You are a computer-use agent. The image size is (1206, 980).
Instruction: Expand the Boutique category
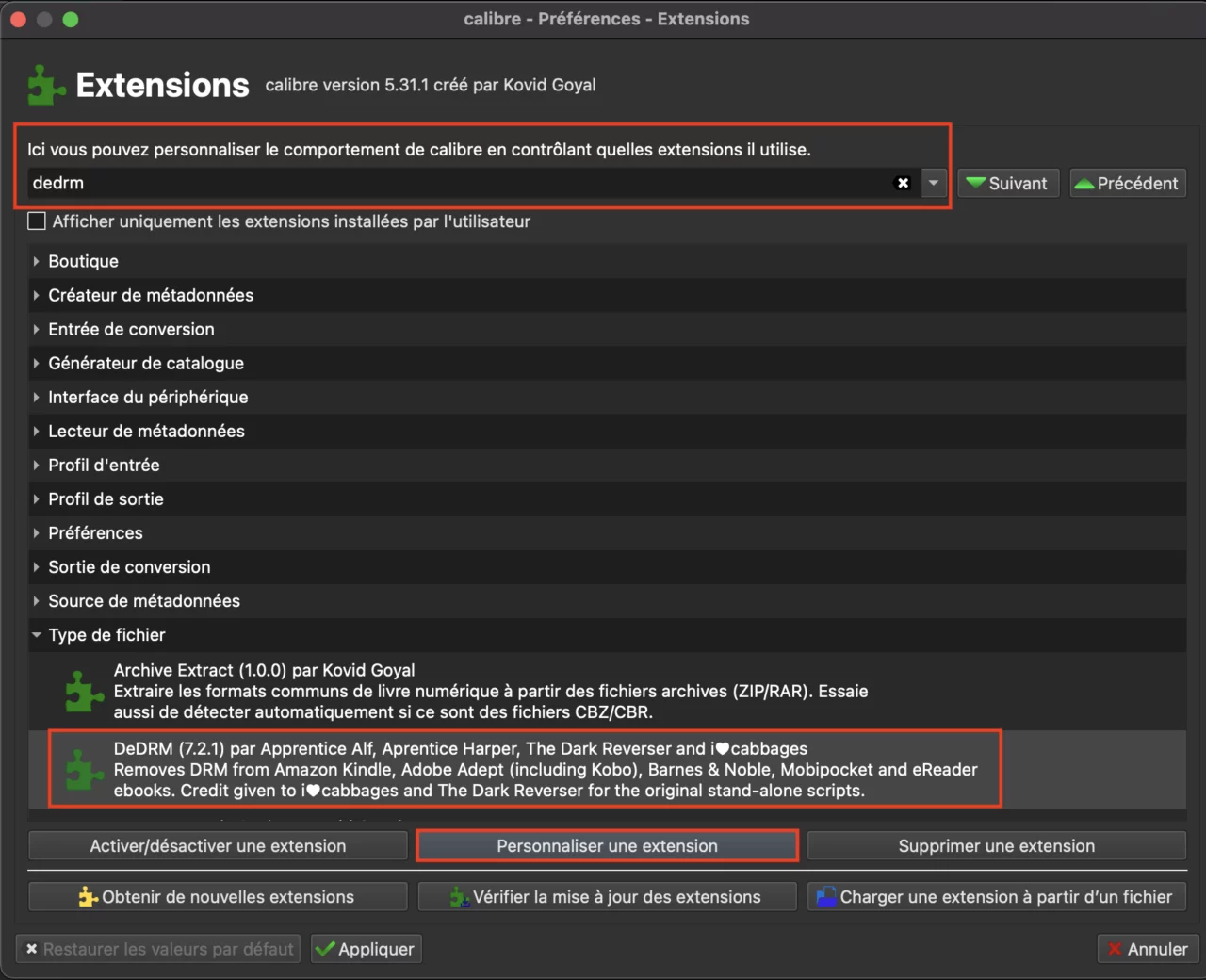coord(36,261)
